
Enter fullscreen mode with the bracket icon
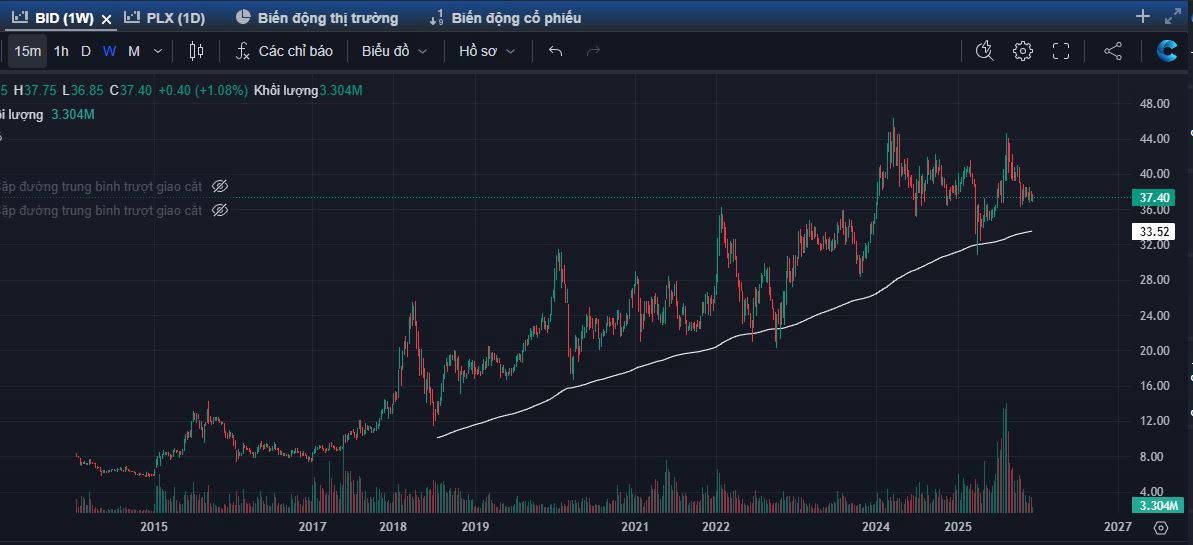point(1061,51)
